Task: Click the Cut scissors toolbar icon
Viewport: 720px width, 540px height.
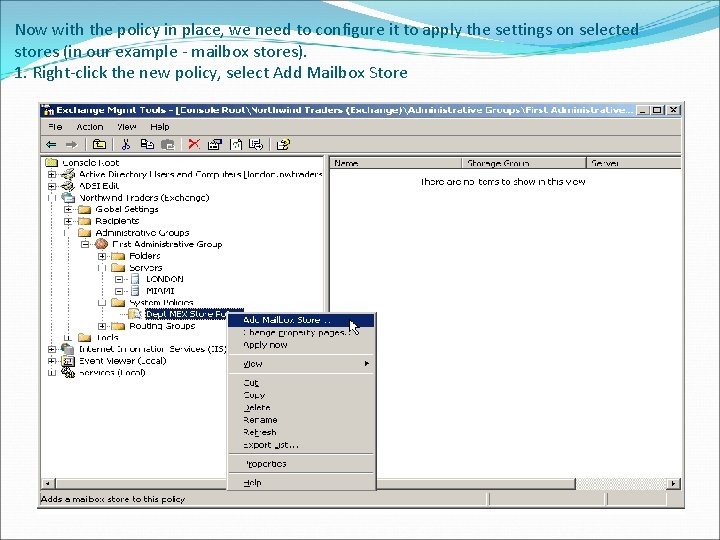Action: coord(126,145)
